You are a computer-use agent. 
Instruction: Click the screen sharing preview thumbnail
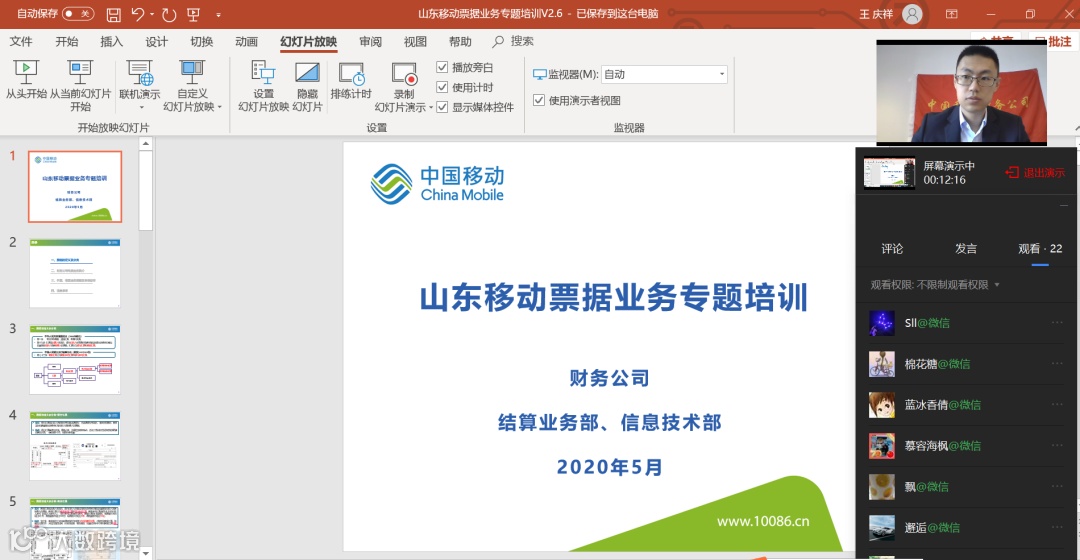tap(889, 173)
